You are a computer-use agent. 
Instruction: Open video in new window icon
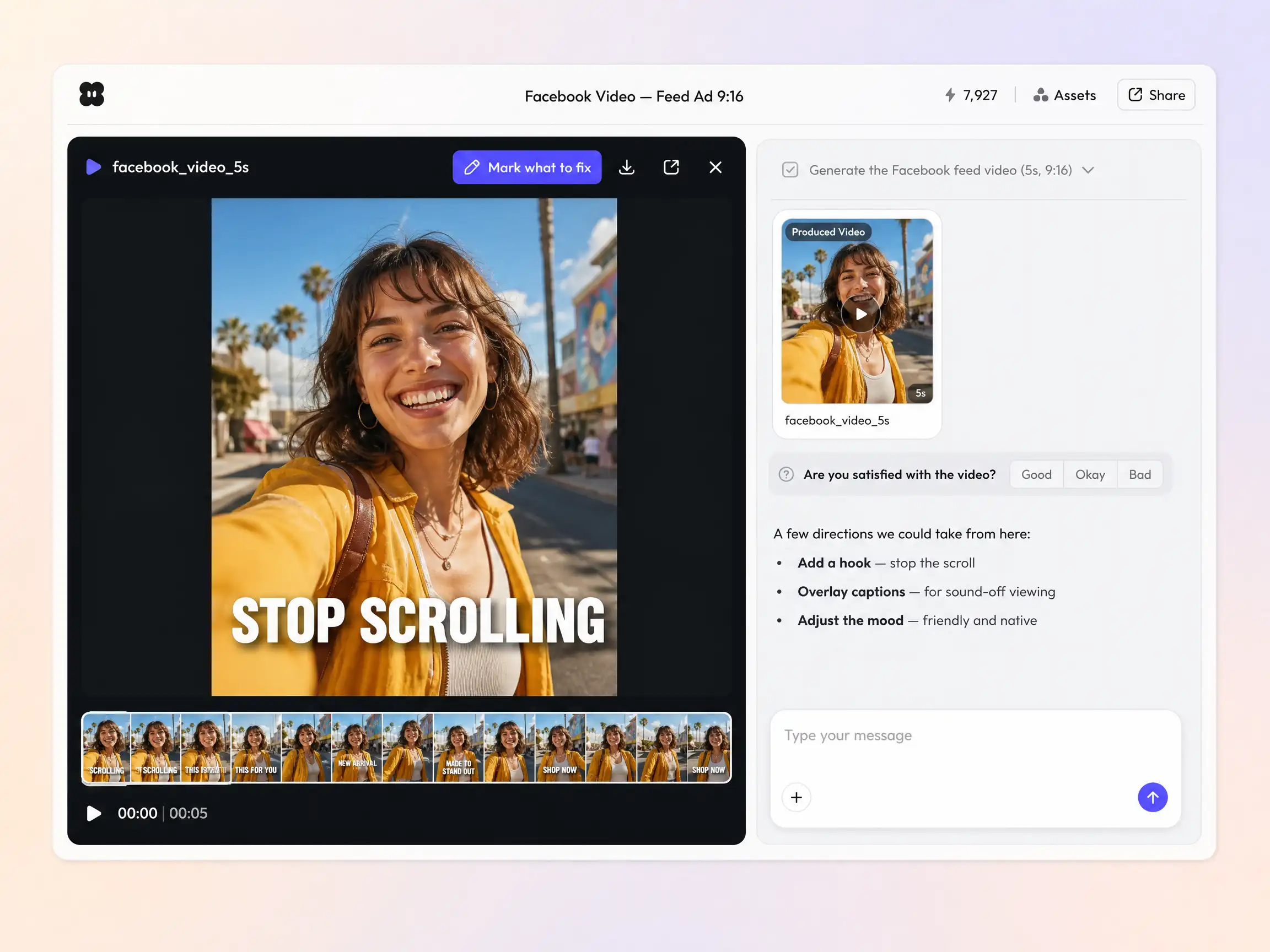tap(671, 167)
